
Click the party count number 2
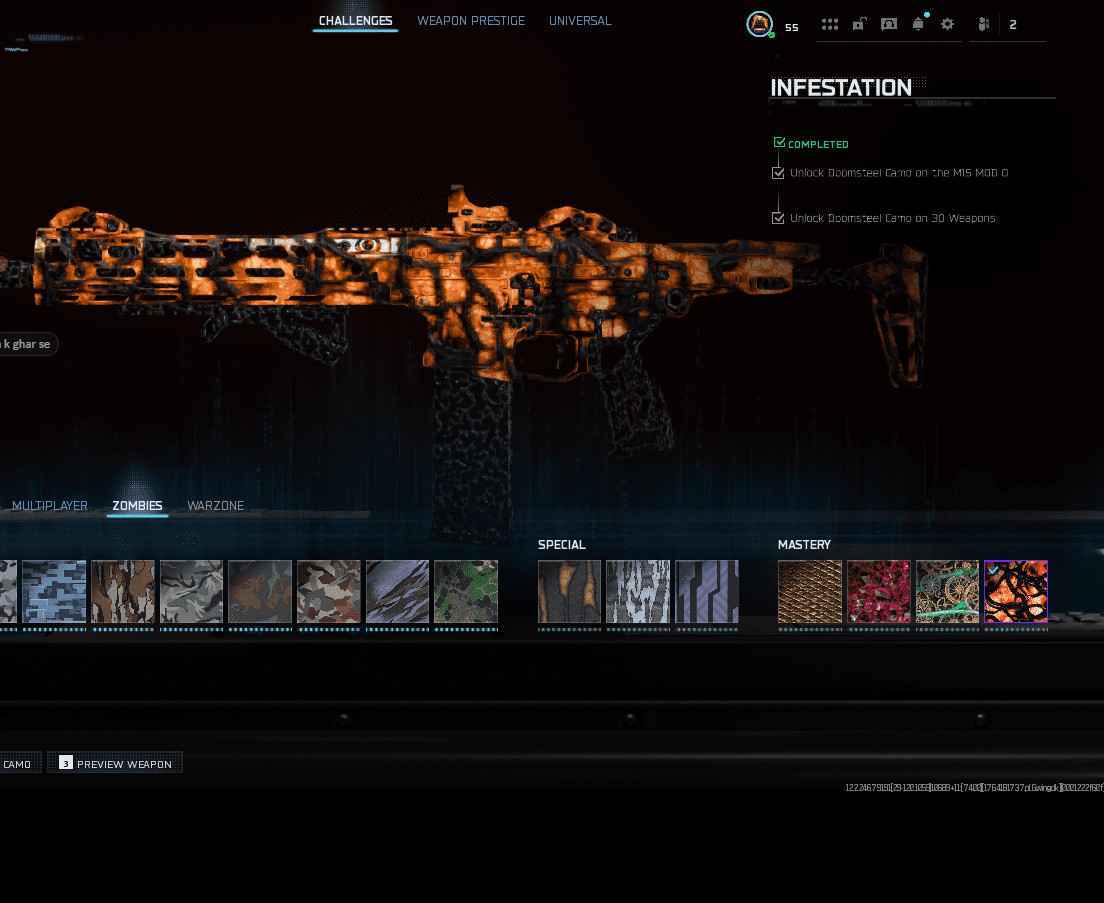(x=1012, y=25)
